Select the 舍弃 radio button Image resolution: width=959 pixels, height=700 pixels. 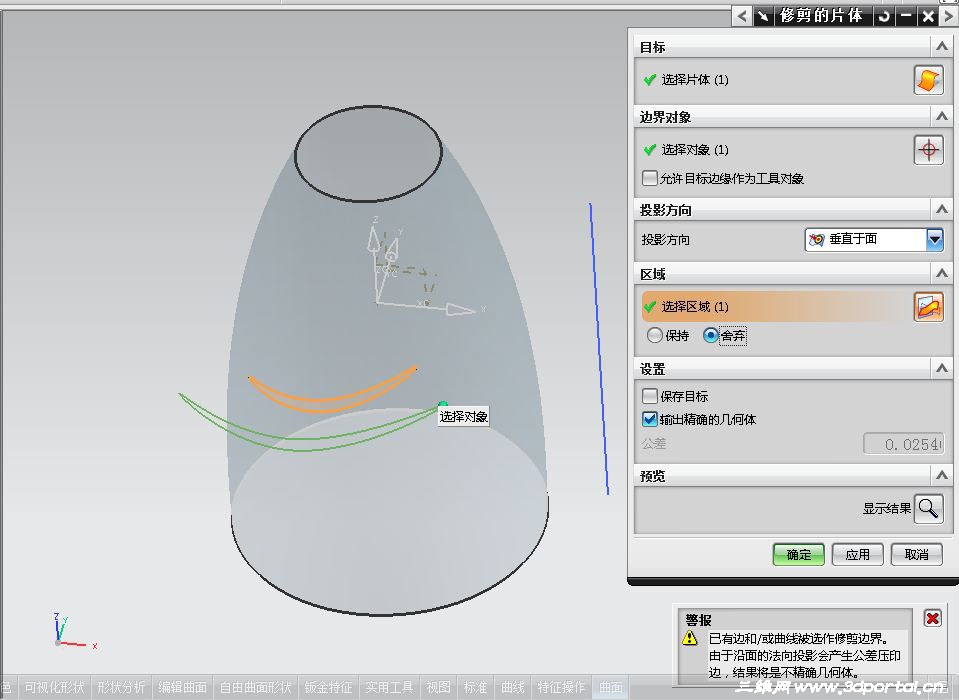coord(710,335)
